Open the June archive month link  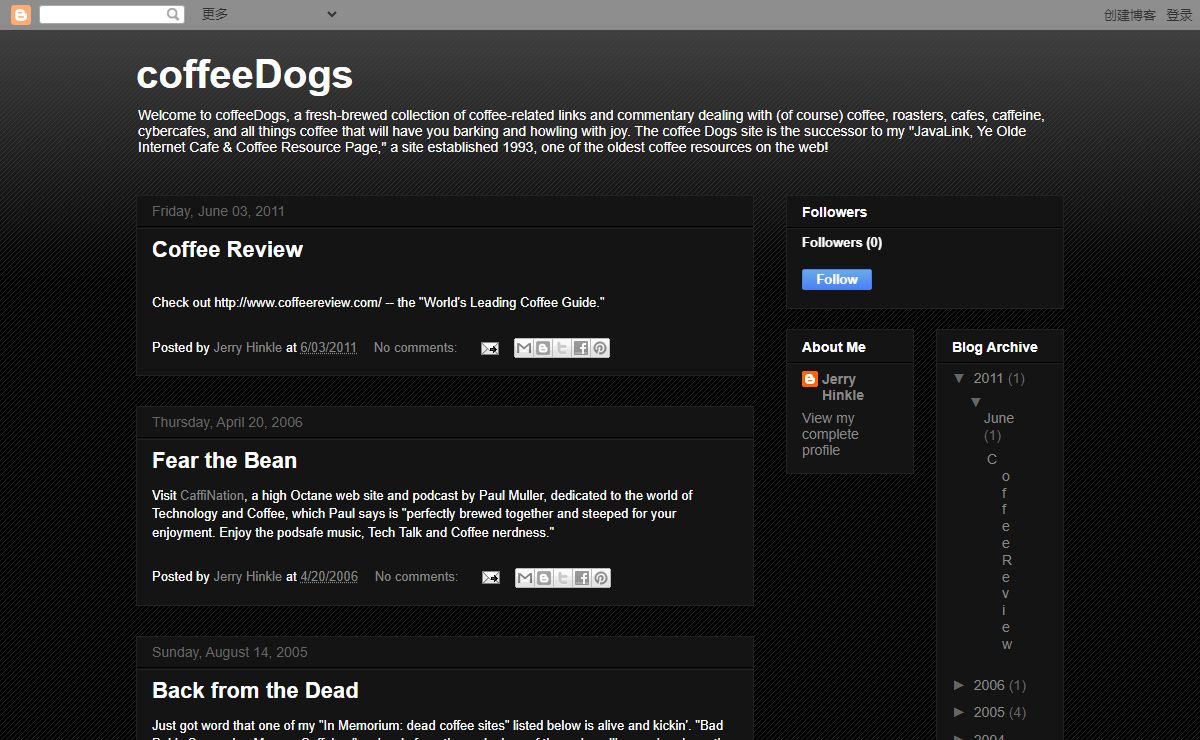click(x=999, y=418)
